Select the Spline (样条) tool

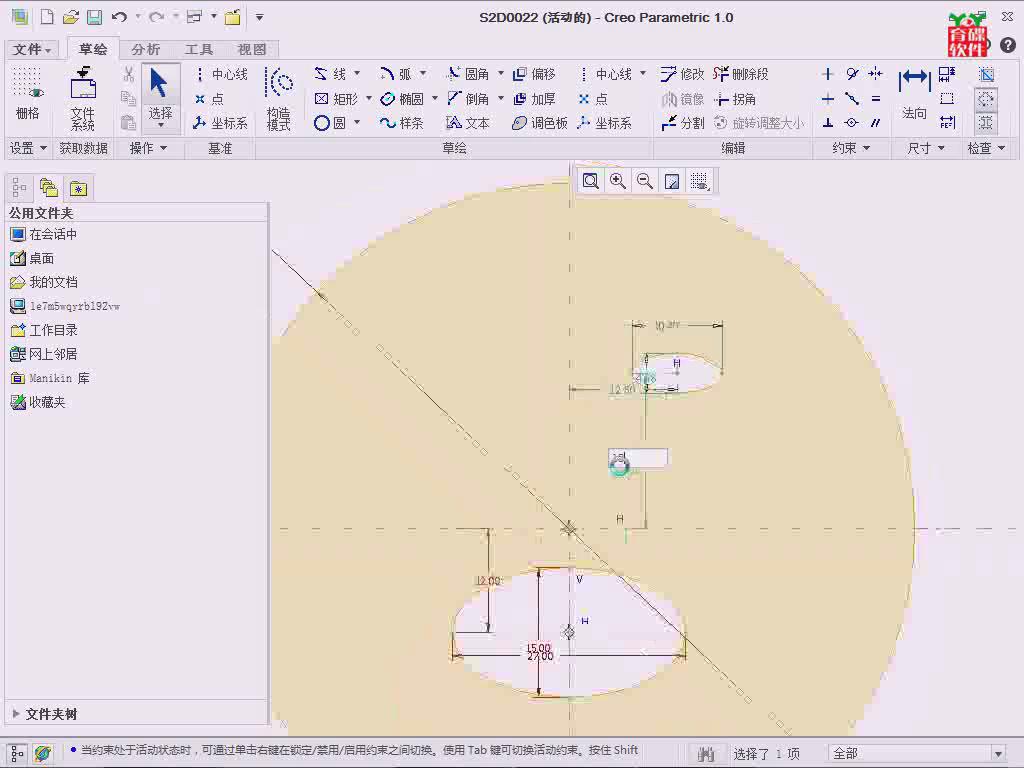[402, 123]
